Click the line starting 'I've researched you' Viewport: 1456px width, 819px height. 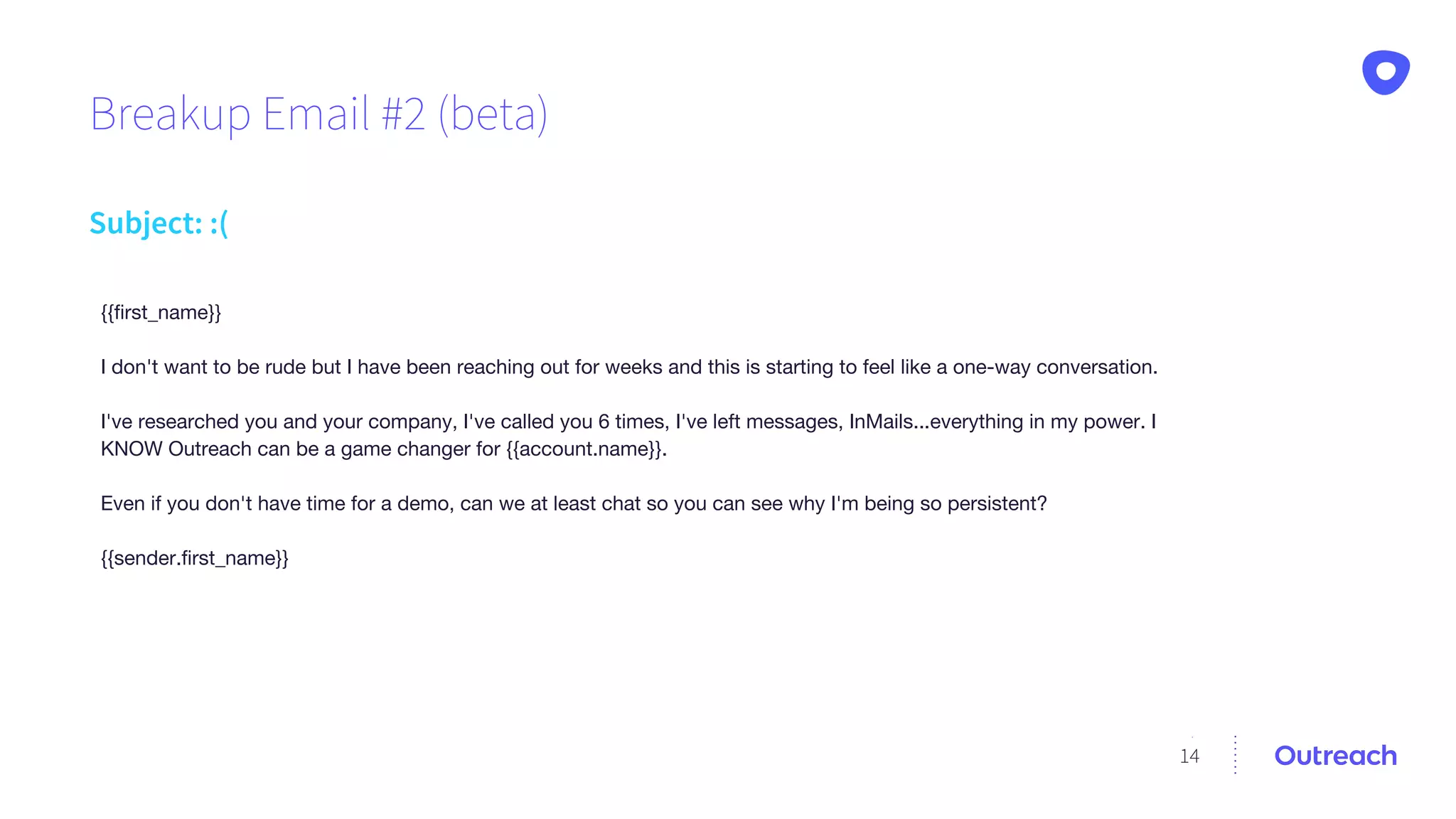[628, 422]
